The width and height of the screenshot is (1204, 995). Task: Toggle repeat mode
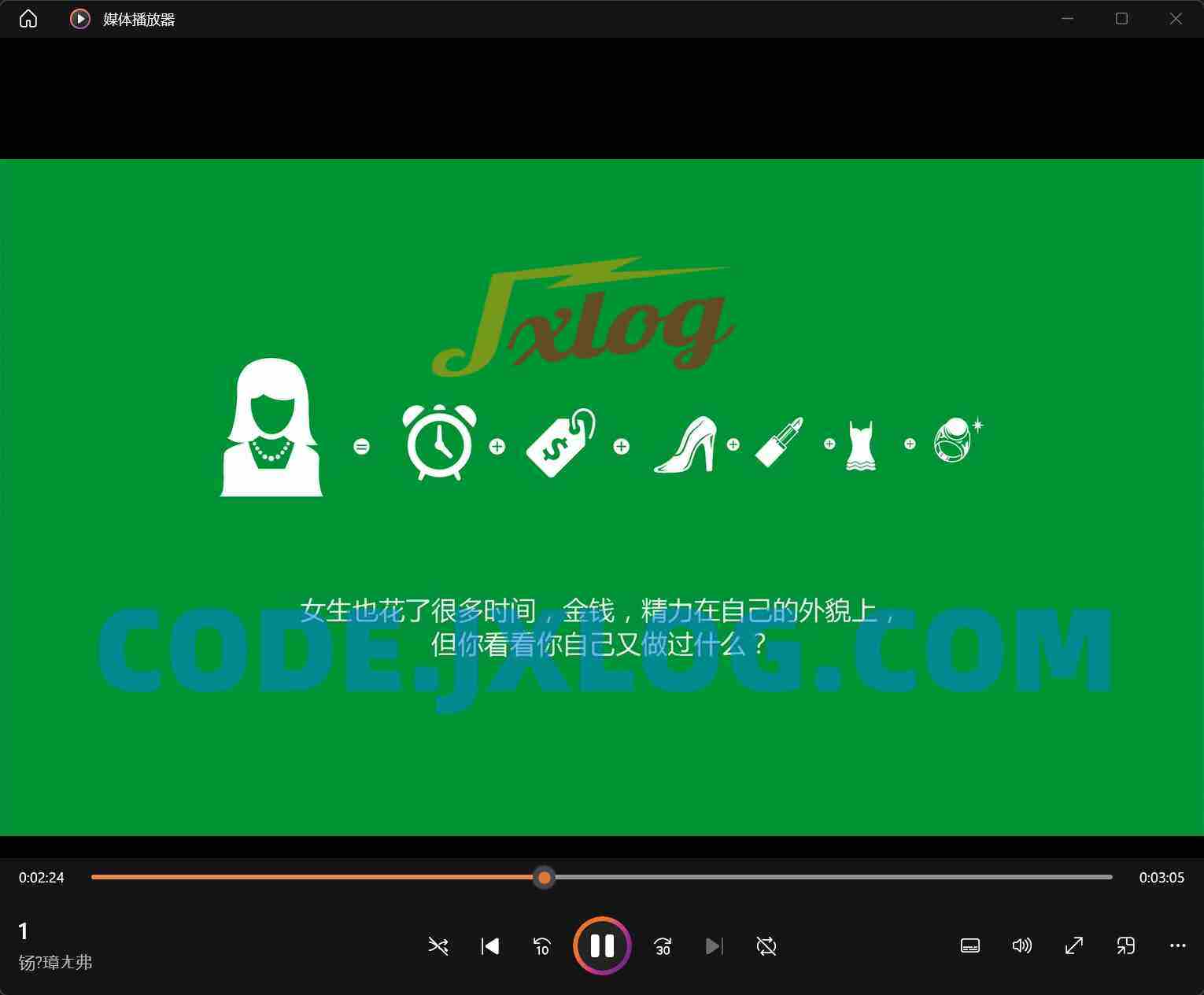tap(766, 945)
